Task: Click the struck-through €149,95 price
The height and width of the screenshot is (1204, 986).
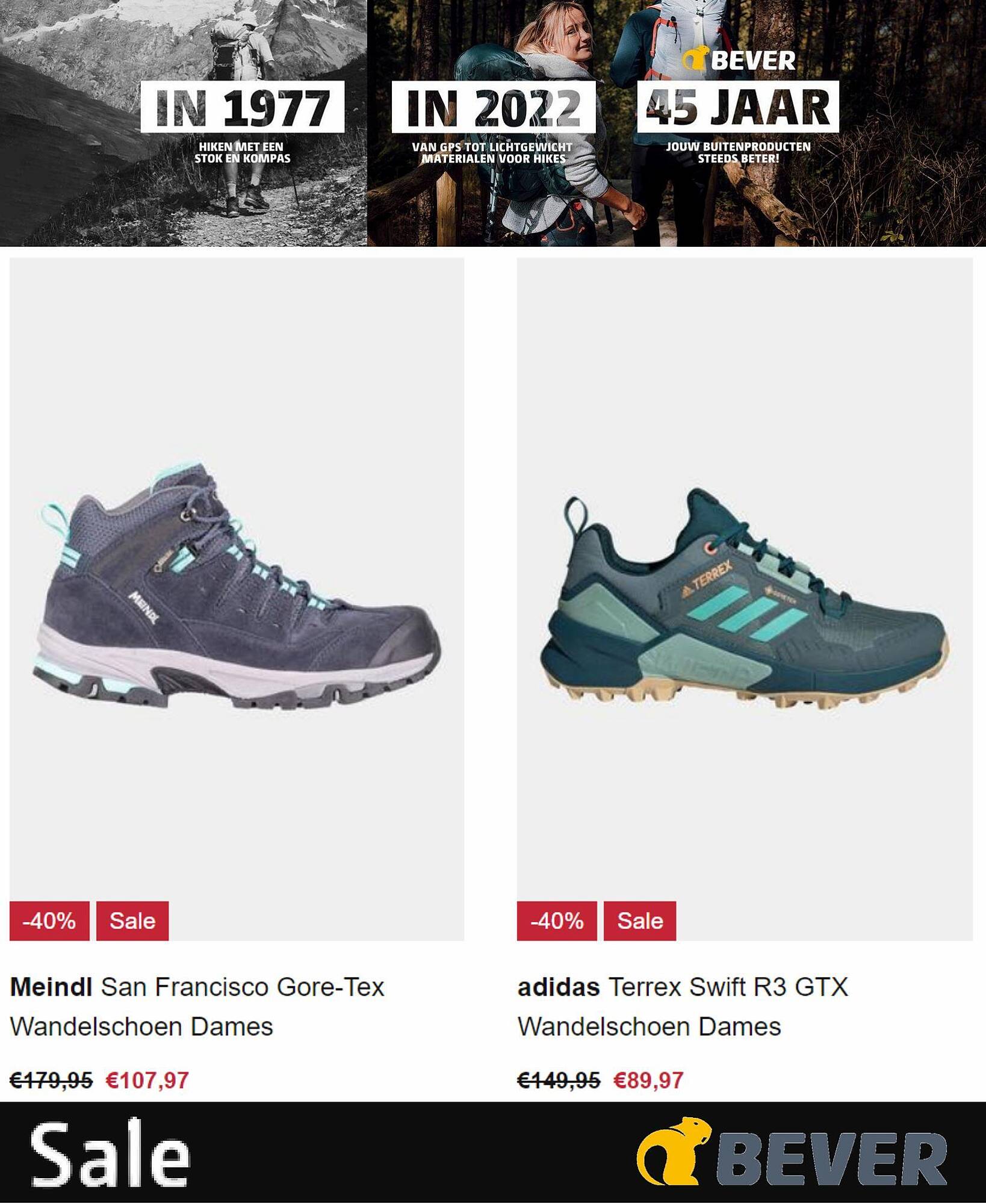Action: pos(559,1080)
